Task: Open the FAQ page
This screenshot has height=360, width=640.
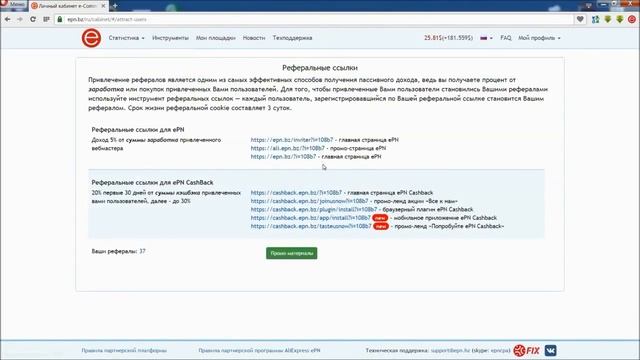Action: point(506,38)
